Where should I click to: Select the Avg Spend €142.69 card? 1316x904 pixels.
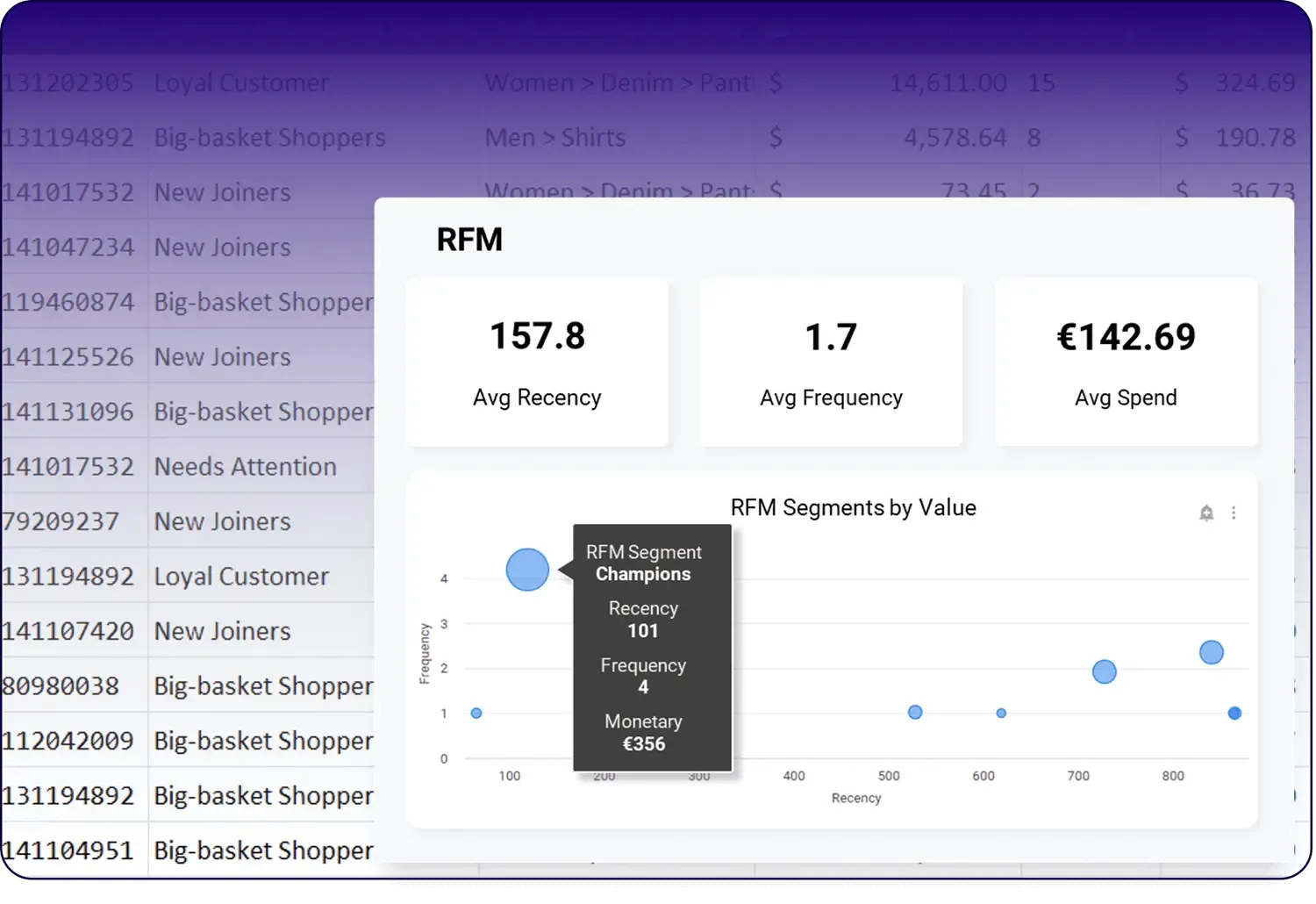tap(1126, 362)
